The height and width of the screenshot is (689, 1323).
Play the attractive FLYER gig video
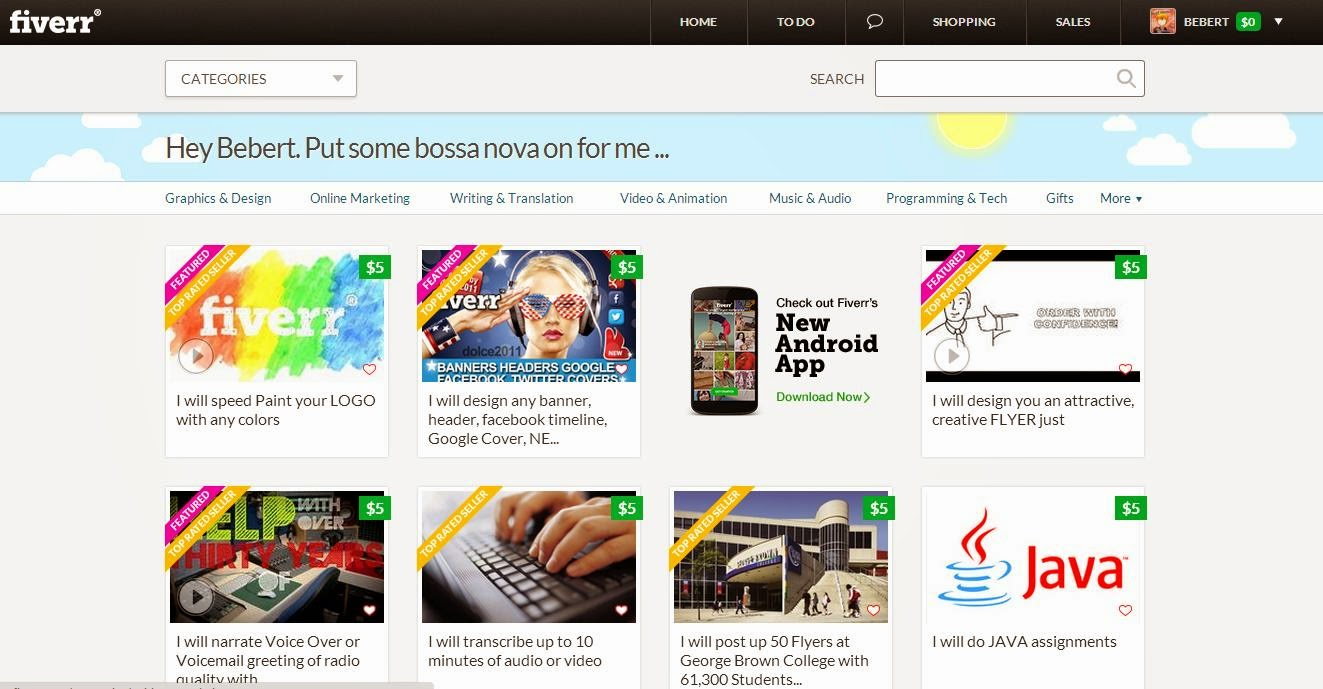click(x=951, y=355)
